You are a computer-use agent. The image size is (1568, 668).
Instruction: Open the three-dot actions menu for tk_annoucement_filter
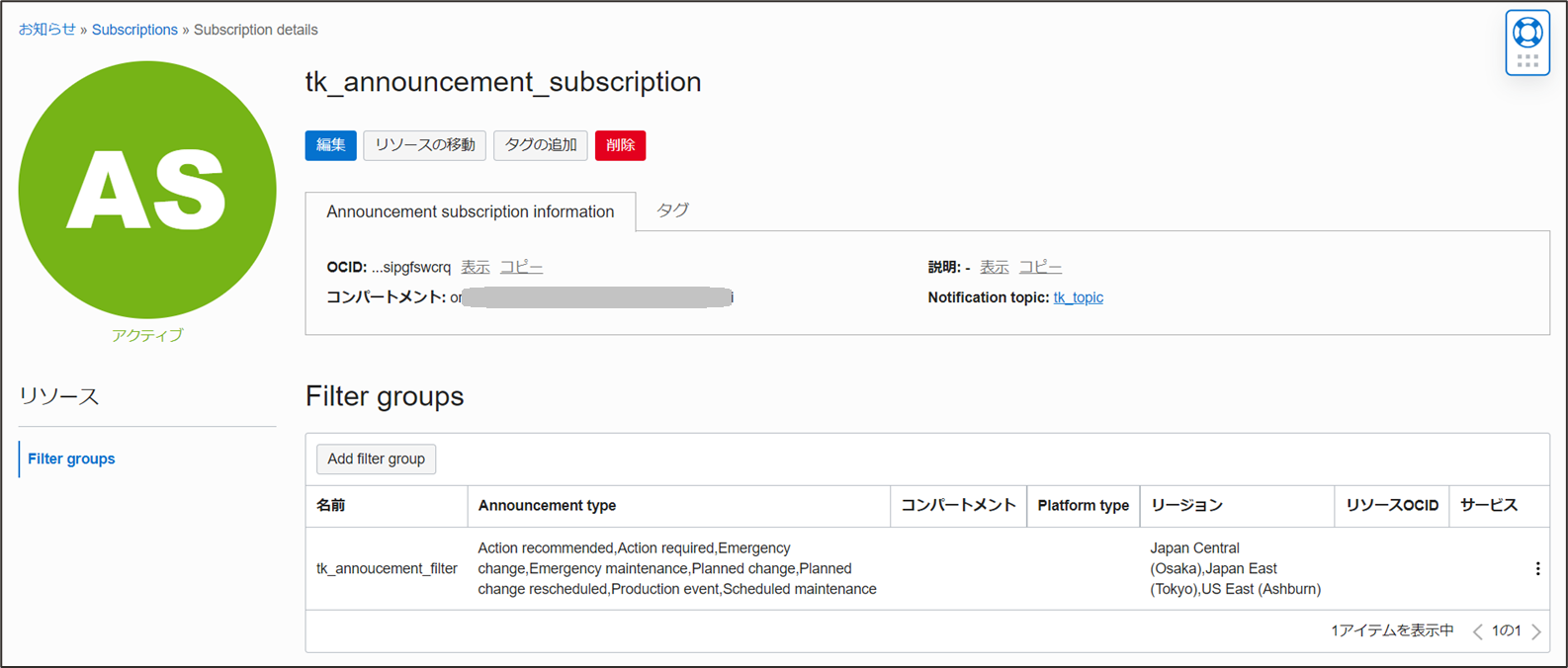pyautogui.click(x=1537, y=569)
